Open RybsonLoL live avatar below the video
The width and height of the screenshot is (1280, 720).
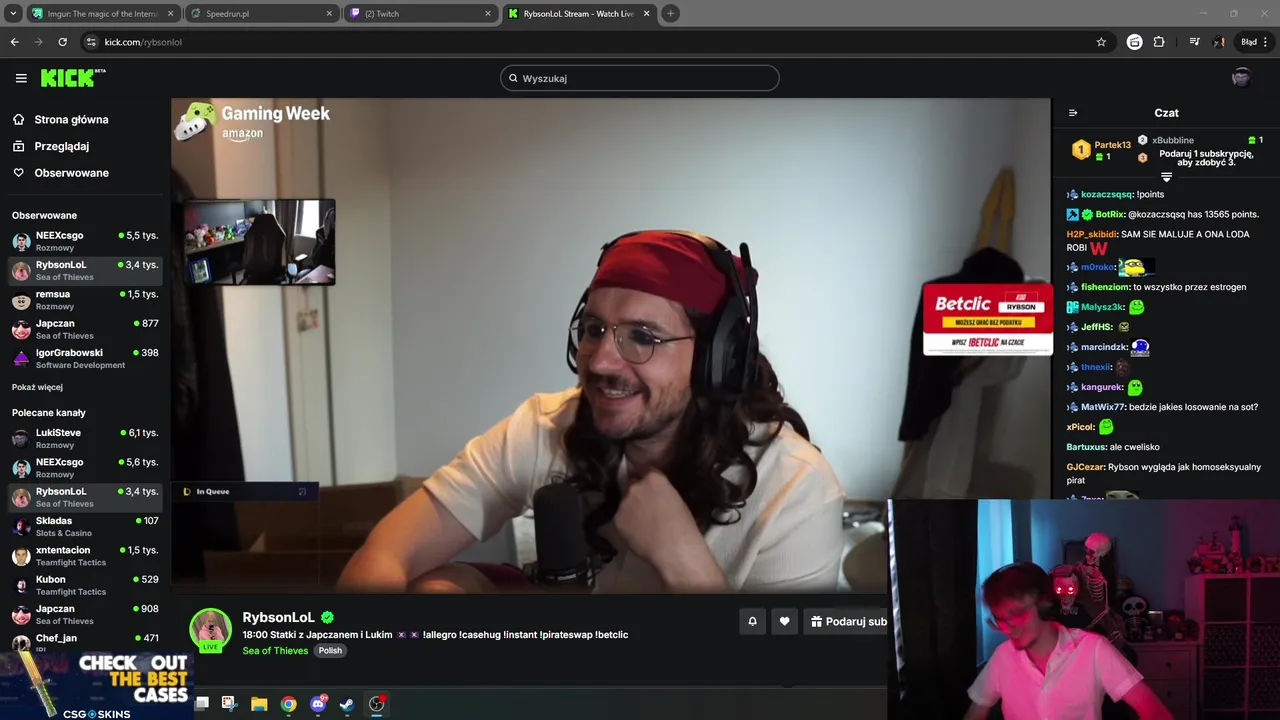click(x=210, y=630)
